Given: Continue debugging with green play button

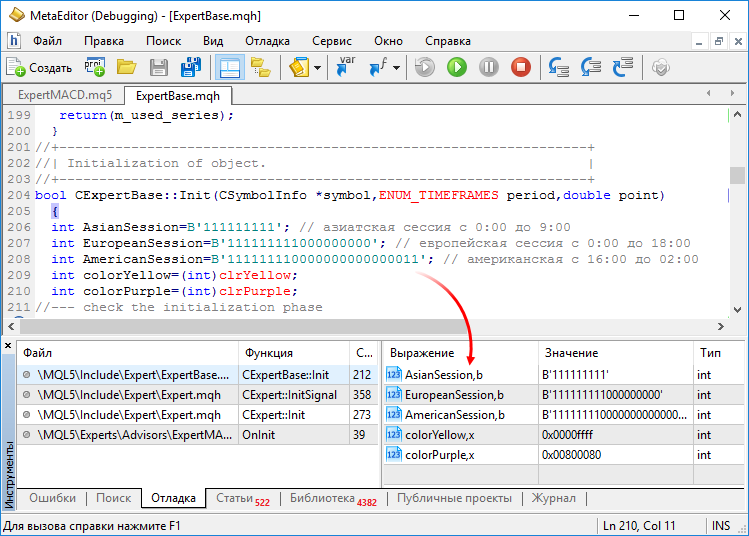Looking at the screenshot, I should pyautogui.click(x=457, y=67).
